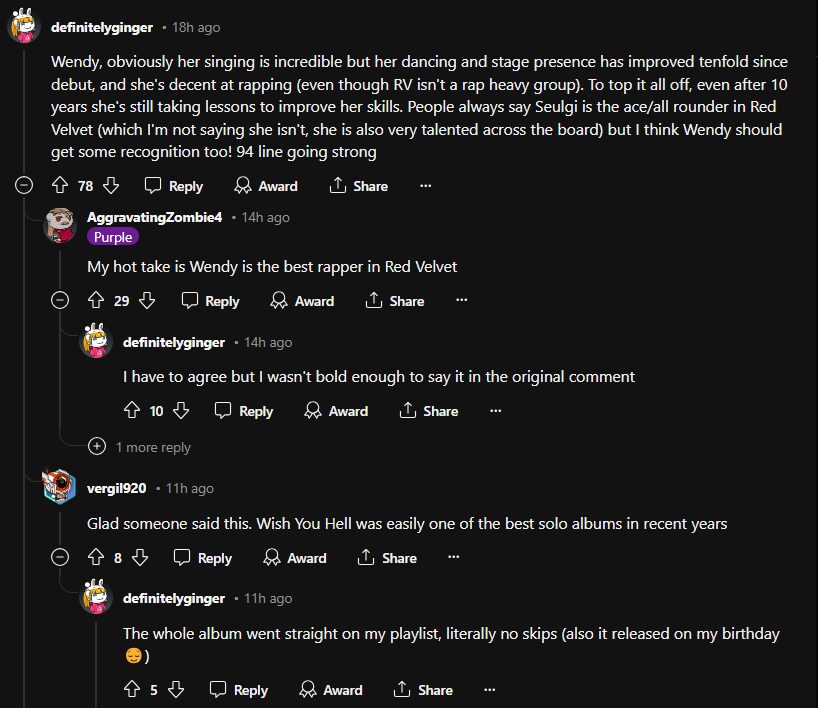Share the 'no skips' reply with 5 points
The width and height of the screenshot is (818, 708).
tap(423, 690)
